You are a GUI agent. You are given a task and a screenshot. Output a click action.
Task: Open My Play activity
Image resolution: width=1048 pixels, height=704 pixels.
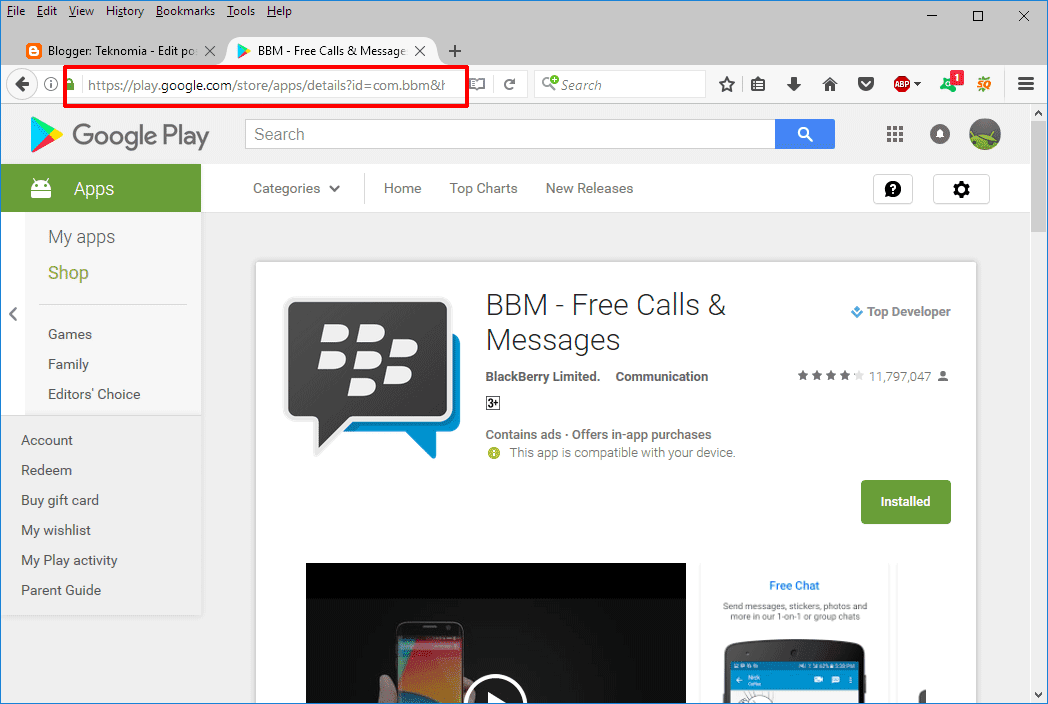tap(69, 561)
